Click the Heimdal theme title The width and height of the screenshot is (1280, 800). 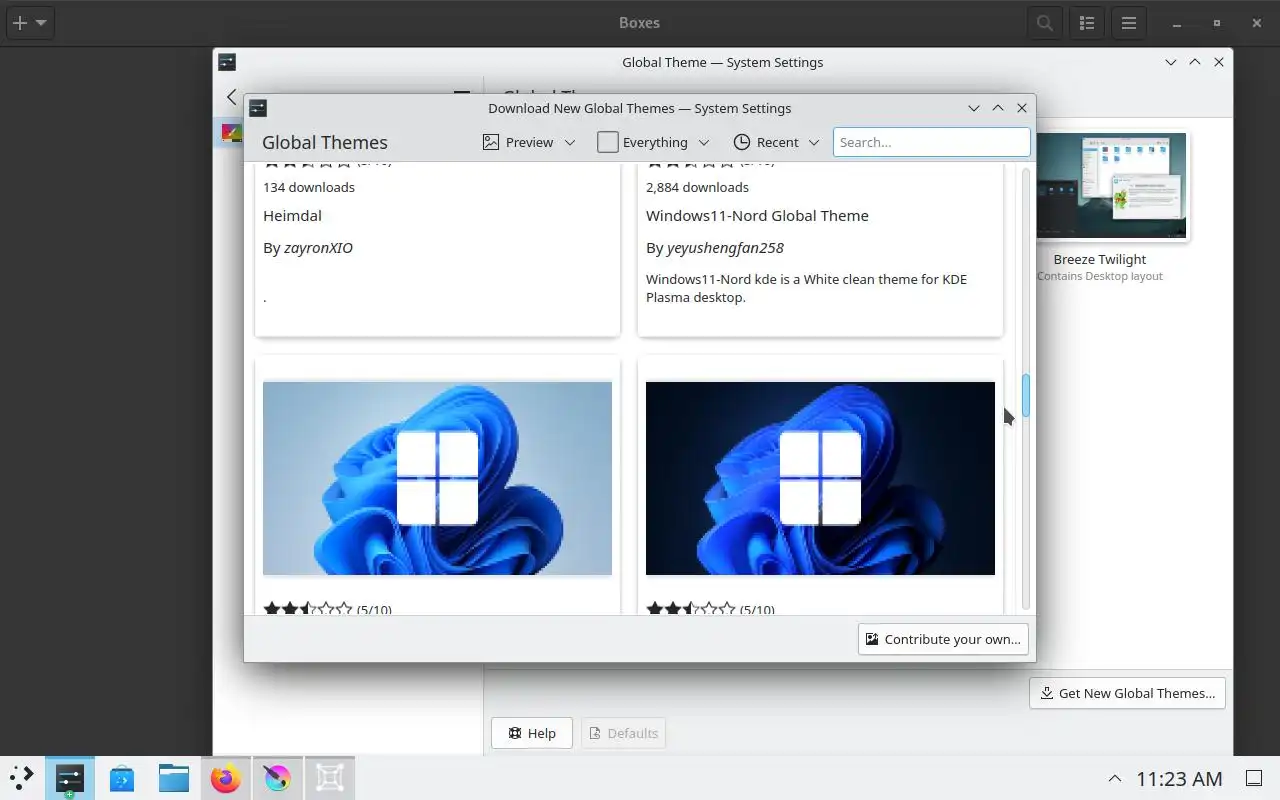coord(292,215)
